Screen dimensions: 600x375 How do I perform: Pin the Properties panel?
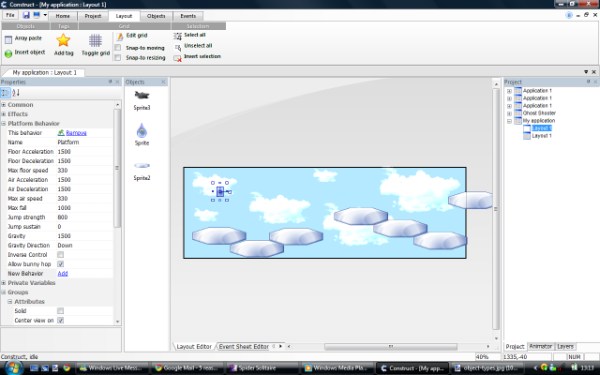click(110, 82)
